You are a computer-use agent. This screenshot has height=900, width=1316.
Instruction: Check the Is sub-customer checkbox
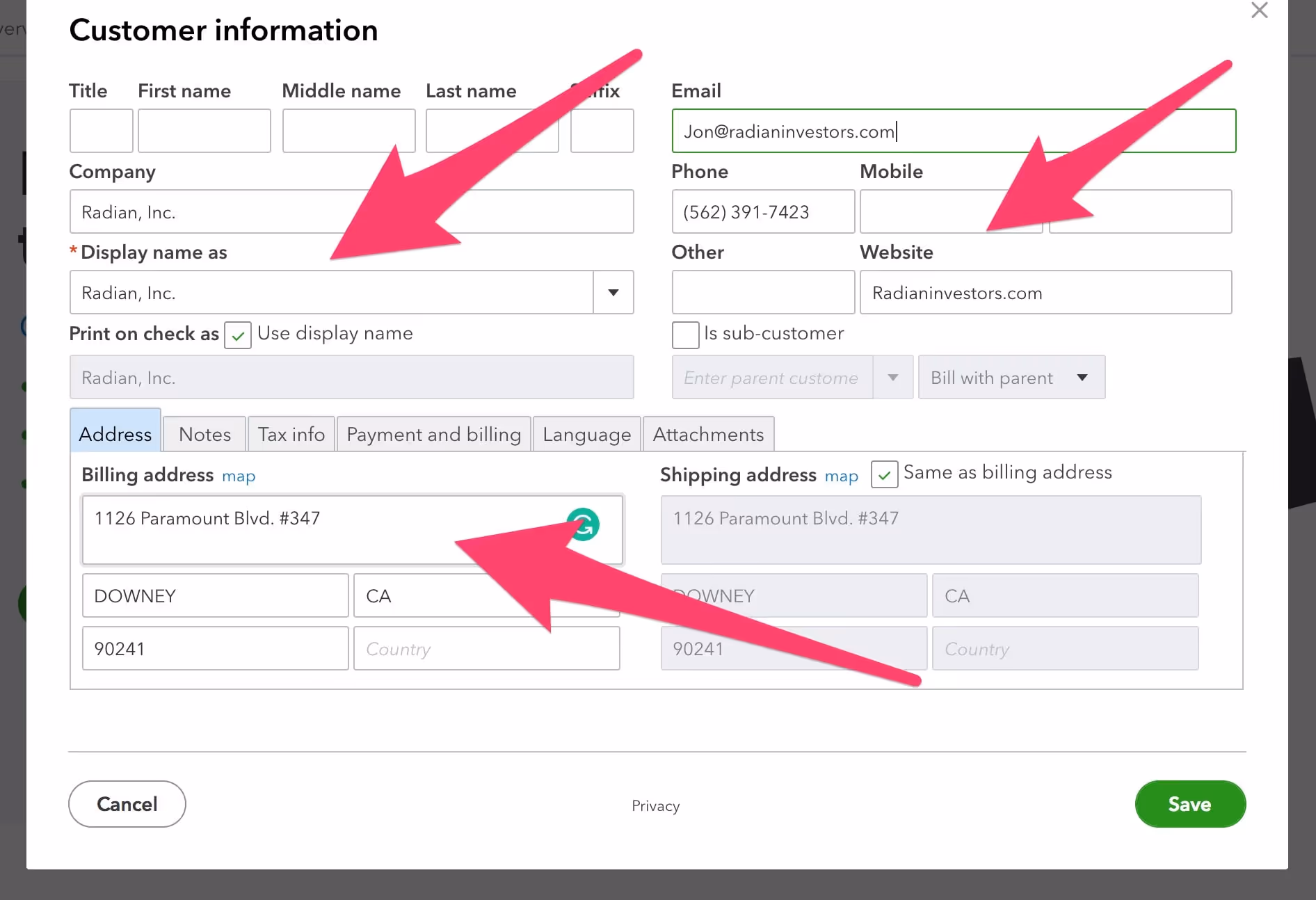[x=685, y=335]
